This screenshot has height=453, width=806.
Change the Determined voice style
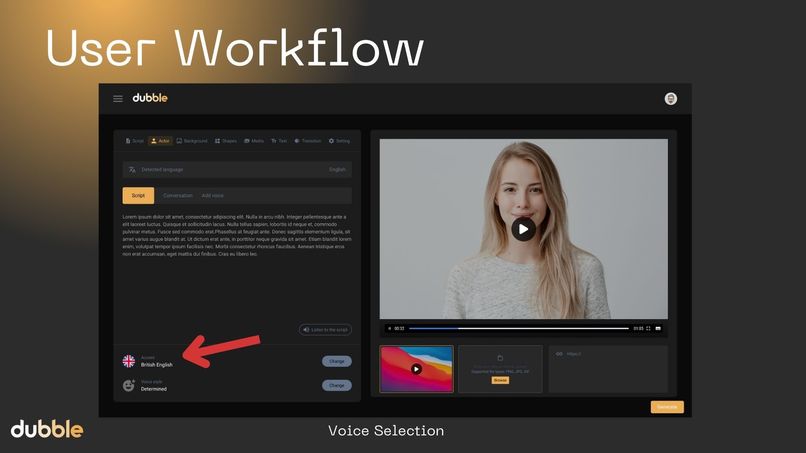point(337,385)
